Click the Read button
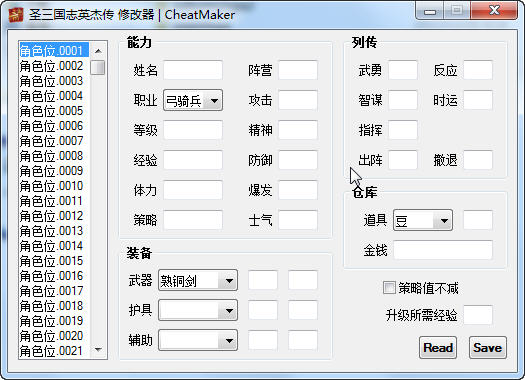The width and height of the screenshot is (525, 380). pyautogui.click(x=438, y=348)
